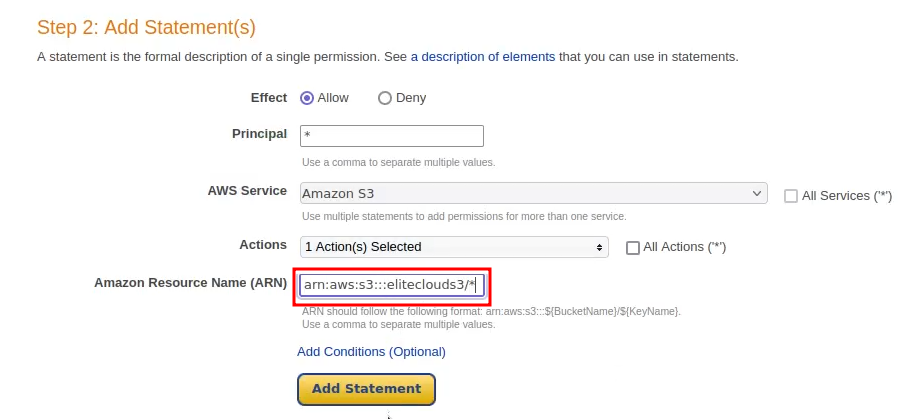Check the All Actions ('*') checkbox
This screenshot has width=909, height=419.
point(632,248)
